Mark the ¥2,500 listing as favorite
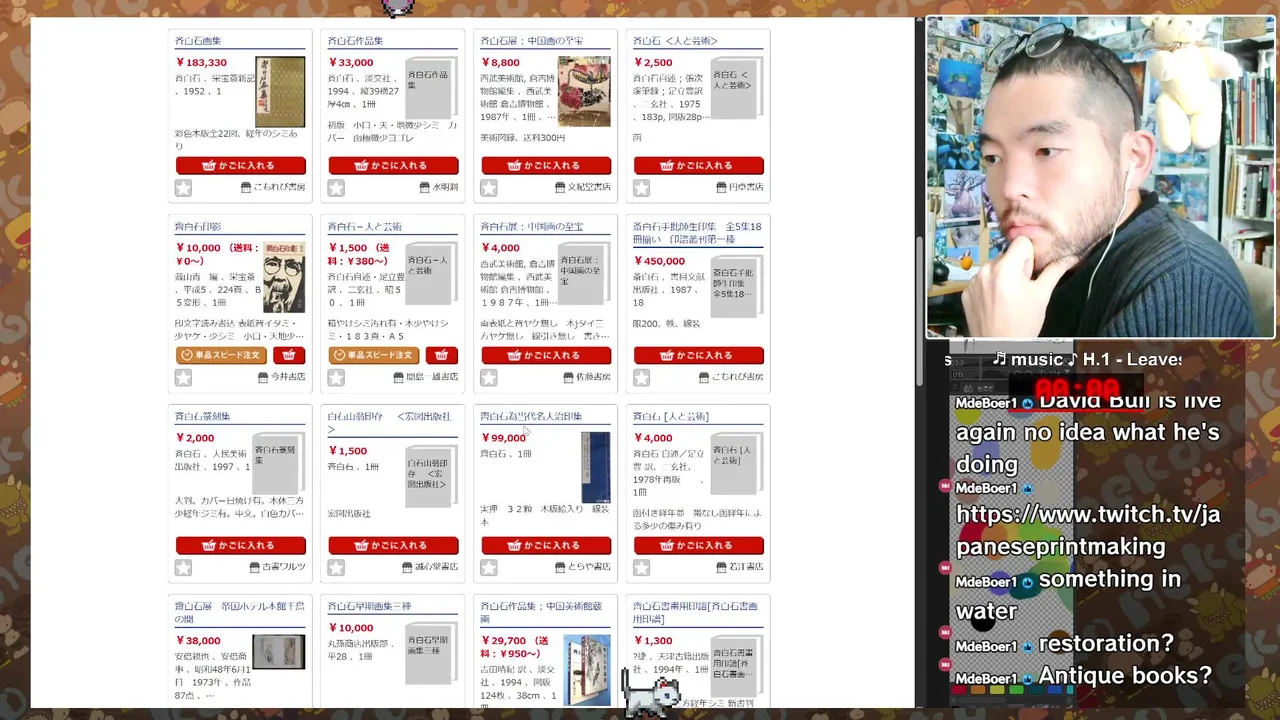The image size is (1280, 720). pos(641,188)
